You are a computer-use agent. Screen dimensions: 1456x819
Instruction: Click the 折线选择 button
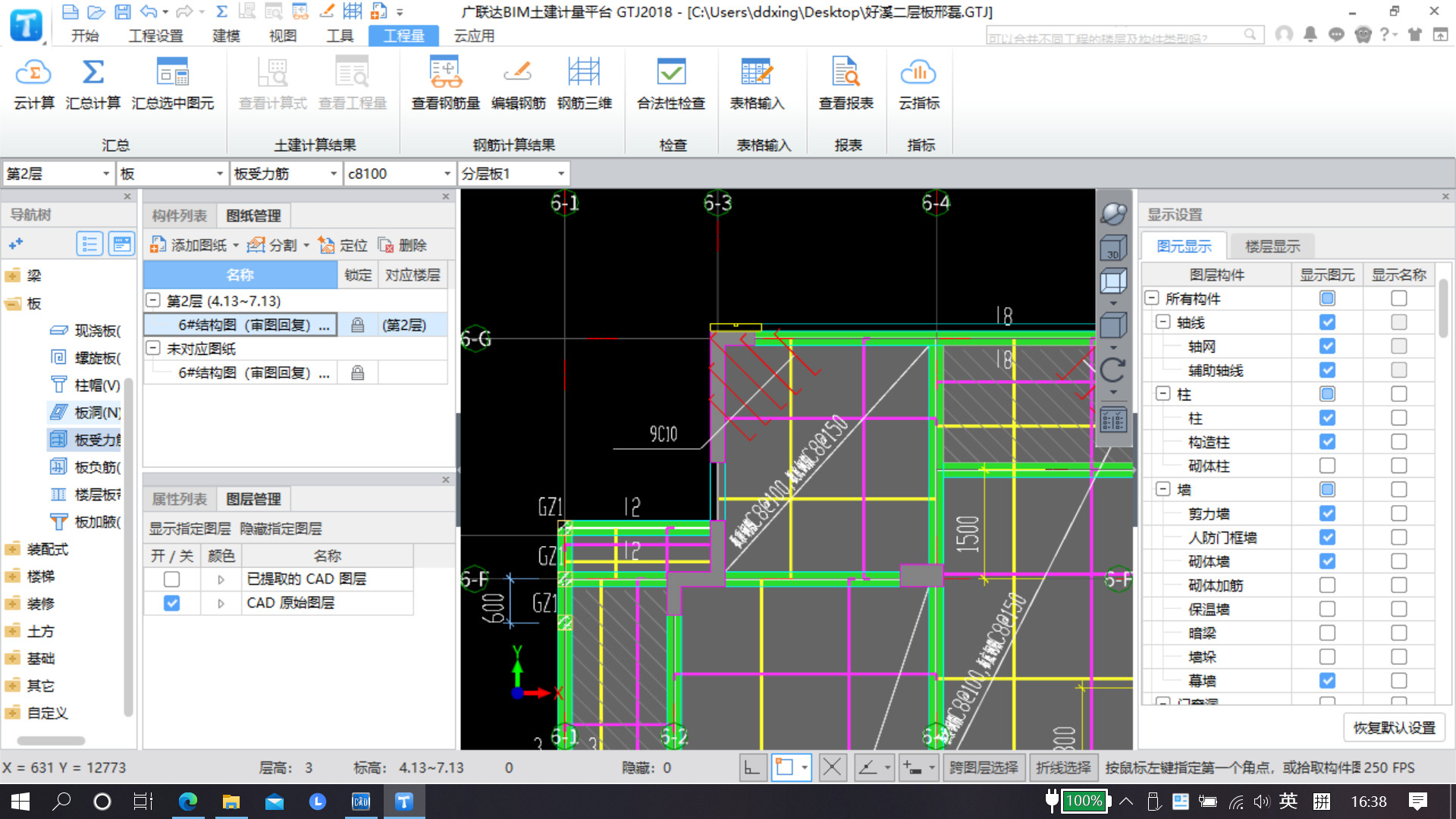pos(1063,768)
